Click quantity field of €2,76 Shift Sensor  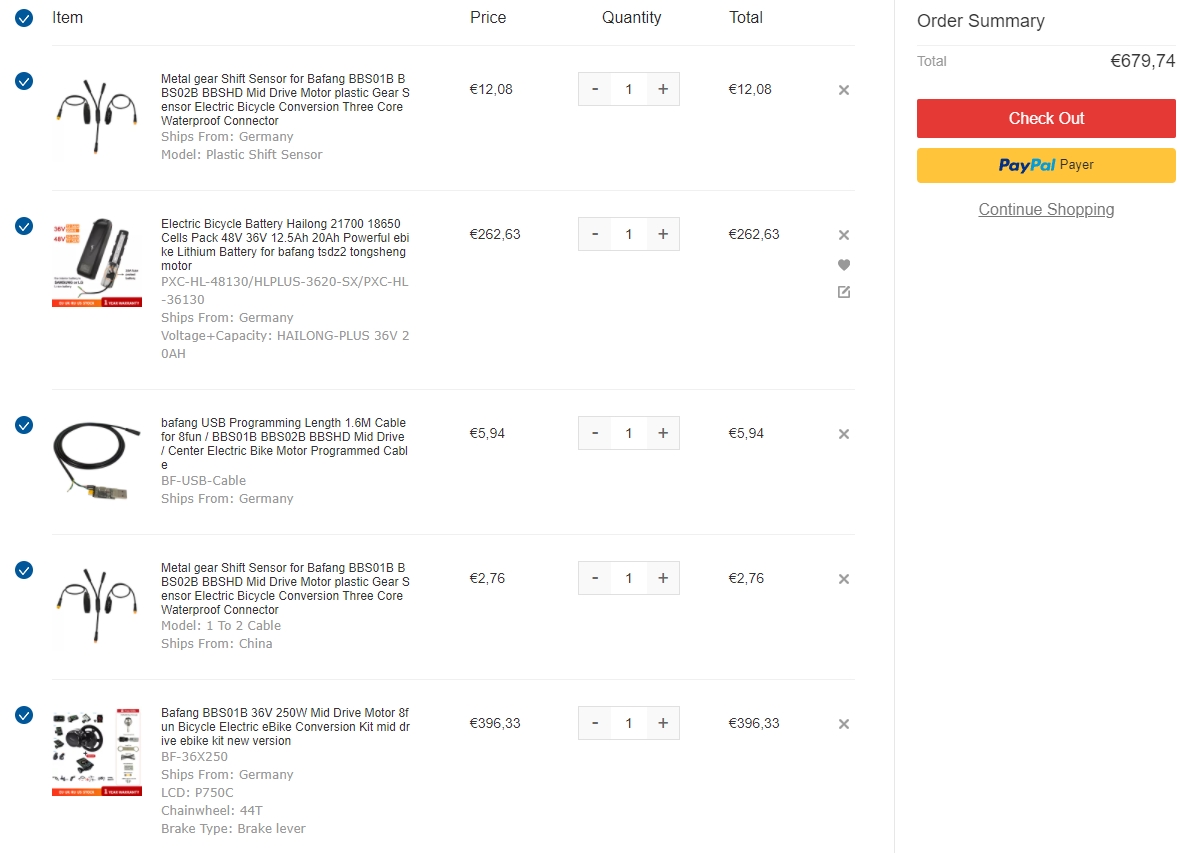coord(628,578)
